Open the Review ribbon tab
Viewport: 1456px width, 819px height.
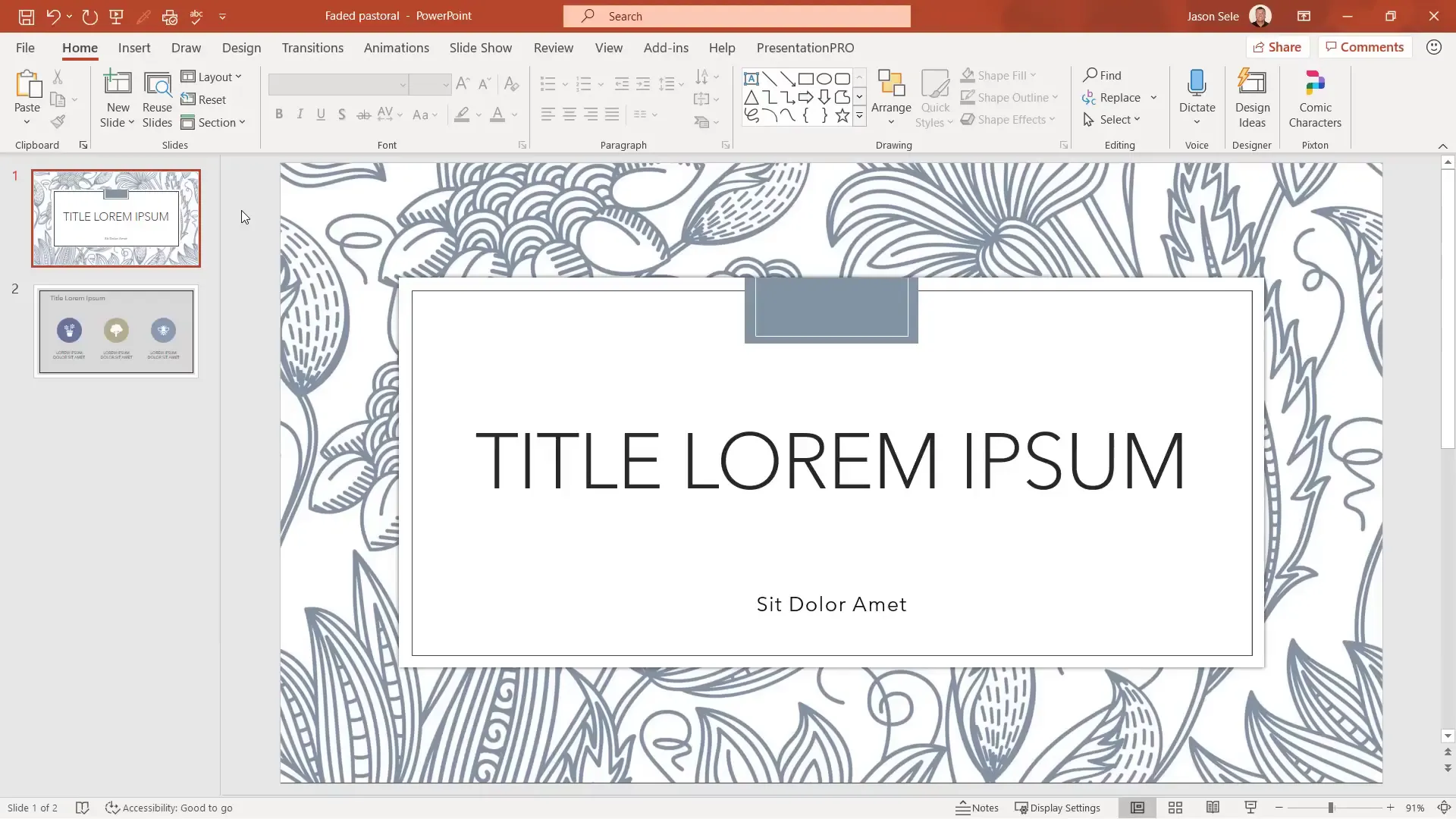[x=554, y=47]
